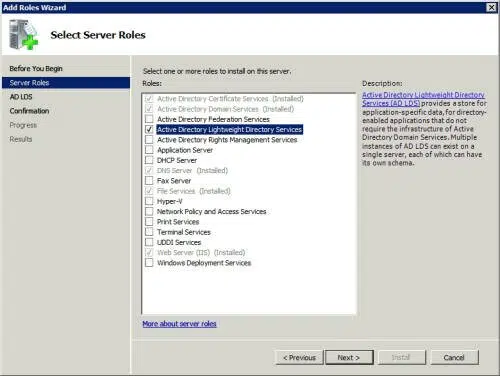Image resolution: width=500 pixels, height=376 pixels.
Task: Click the 'Description:' label
Action: point(382,83)
